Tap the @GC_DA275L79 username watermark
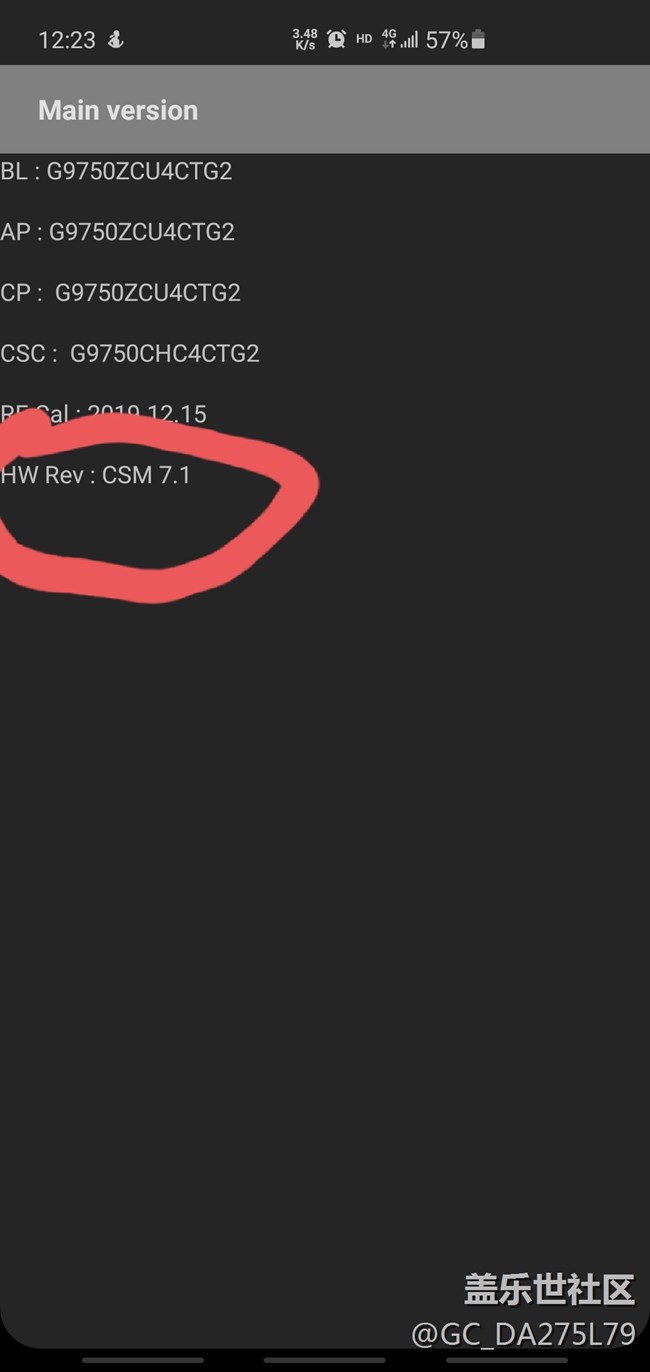Image resolution: width=650 pixels, height=1372 pixels. tap(523, 1333)
